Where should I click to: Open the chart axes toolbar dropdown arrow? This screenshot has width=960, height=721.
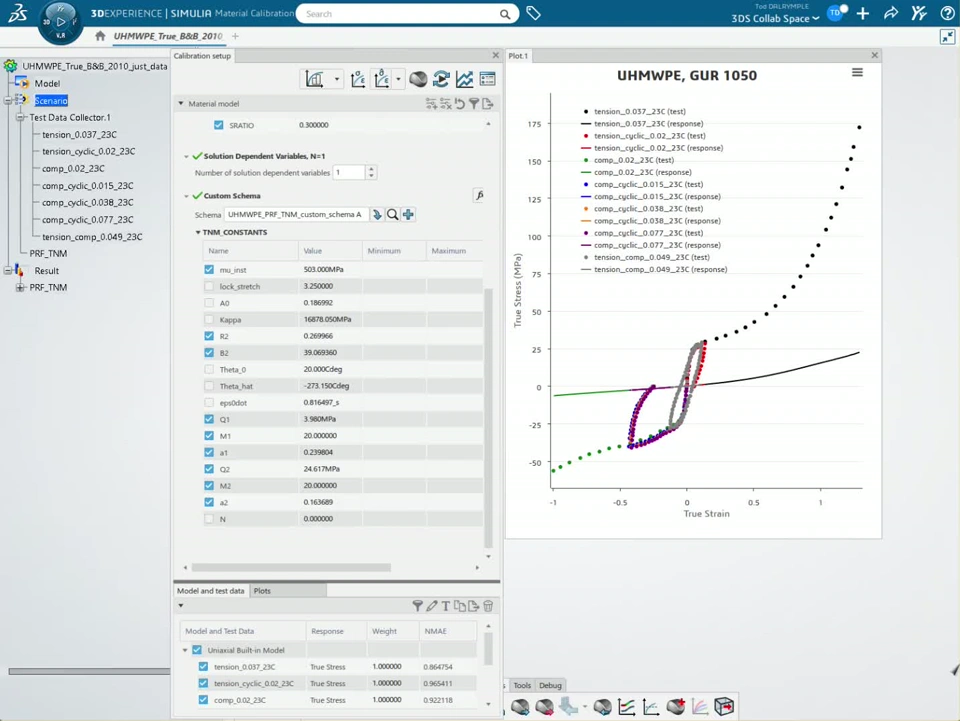pos(337,80)
